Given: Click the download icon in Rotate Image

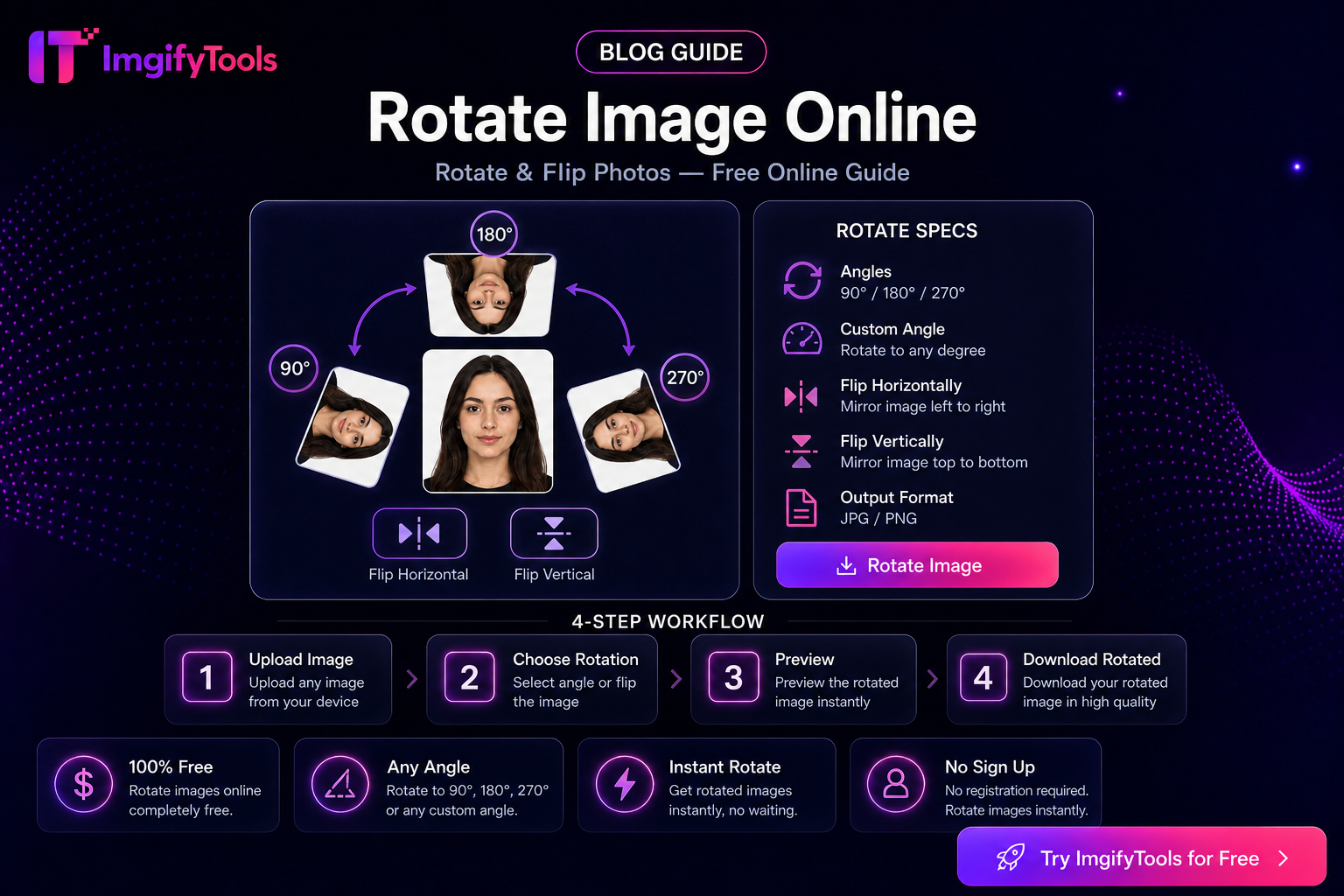Looking at the screenshot, I should point(846,566).
